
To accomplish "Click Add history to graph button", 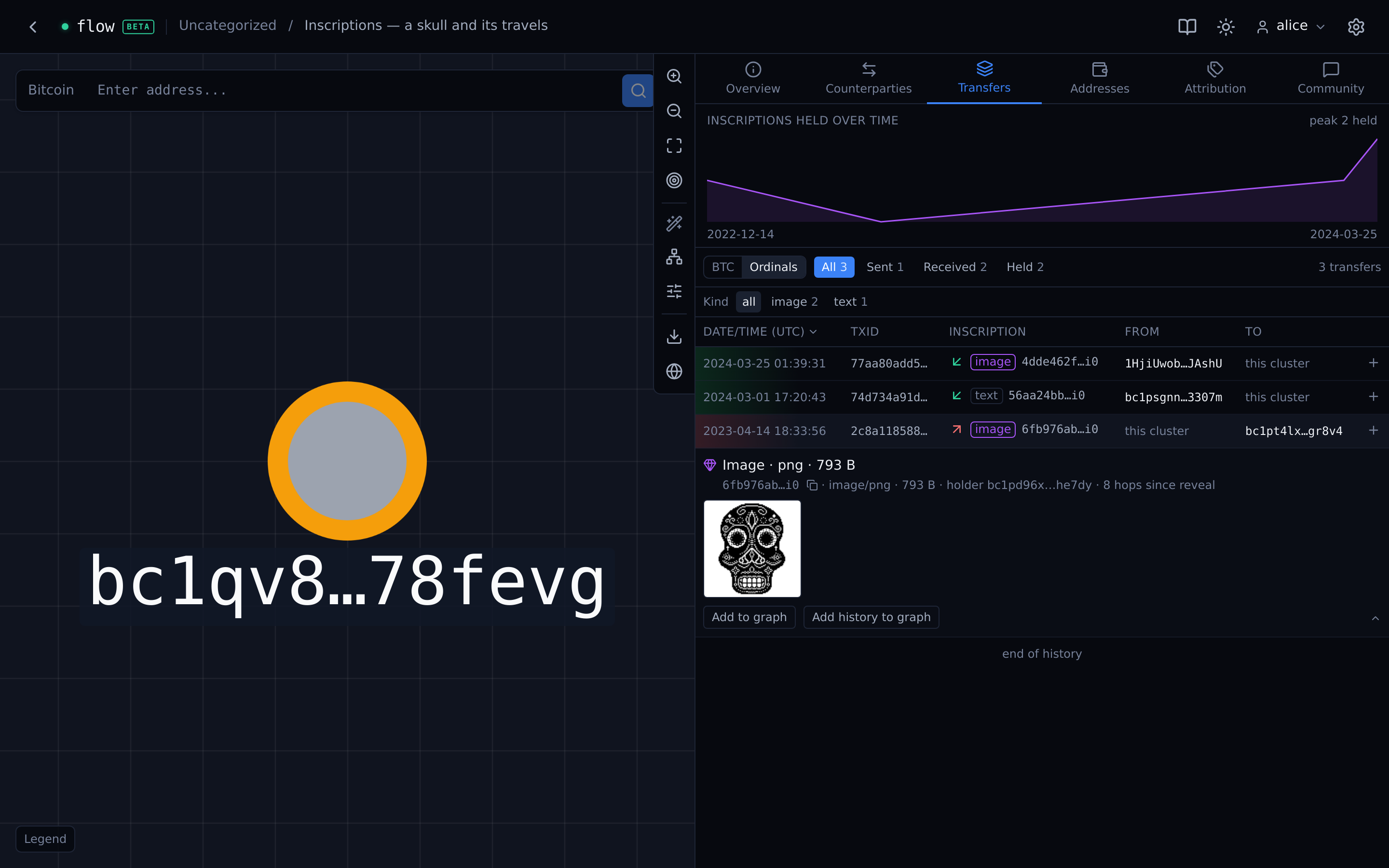I will coord(871,617).
